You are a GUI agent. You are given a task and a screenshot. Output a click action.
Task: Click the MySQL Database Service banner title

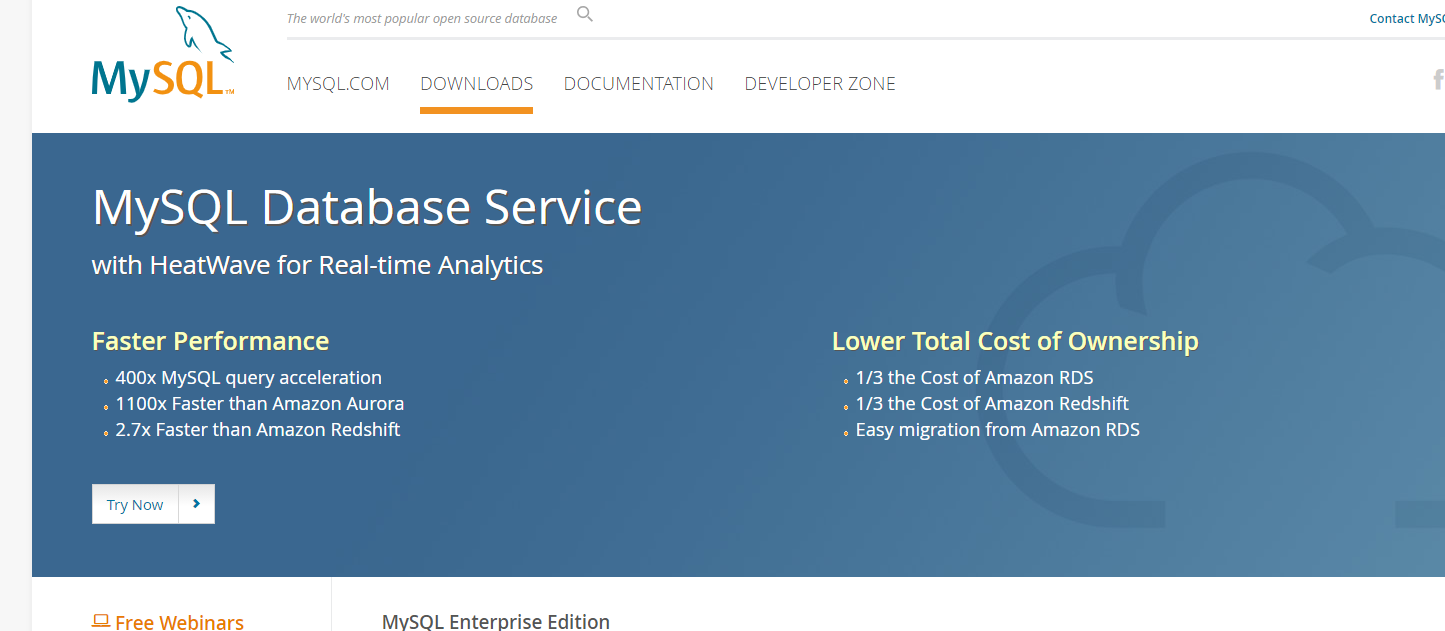367,207
